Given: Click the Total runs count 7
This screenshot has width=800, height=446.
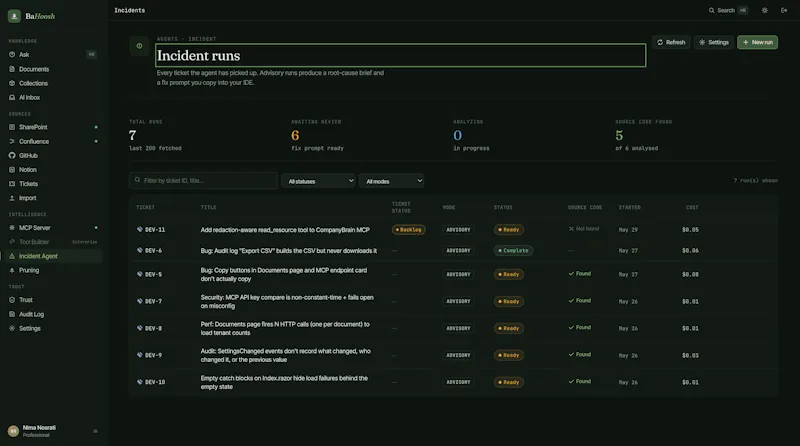Looking at the screenshot, I should tap(133, 135).
